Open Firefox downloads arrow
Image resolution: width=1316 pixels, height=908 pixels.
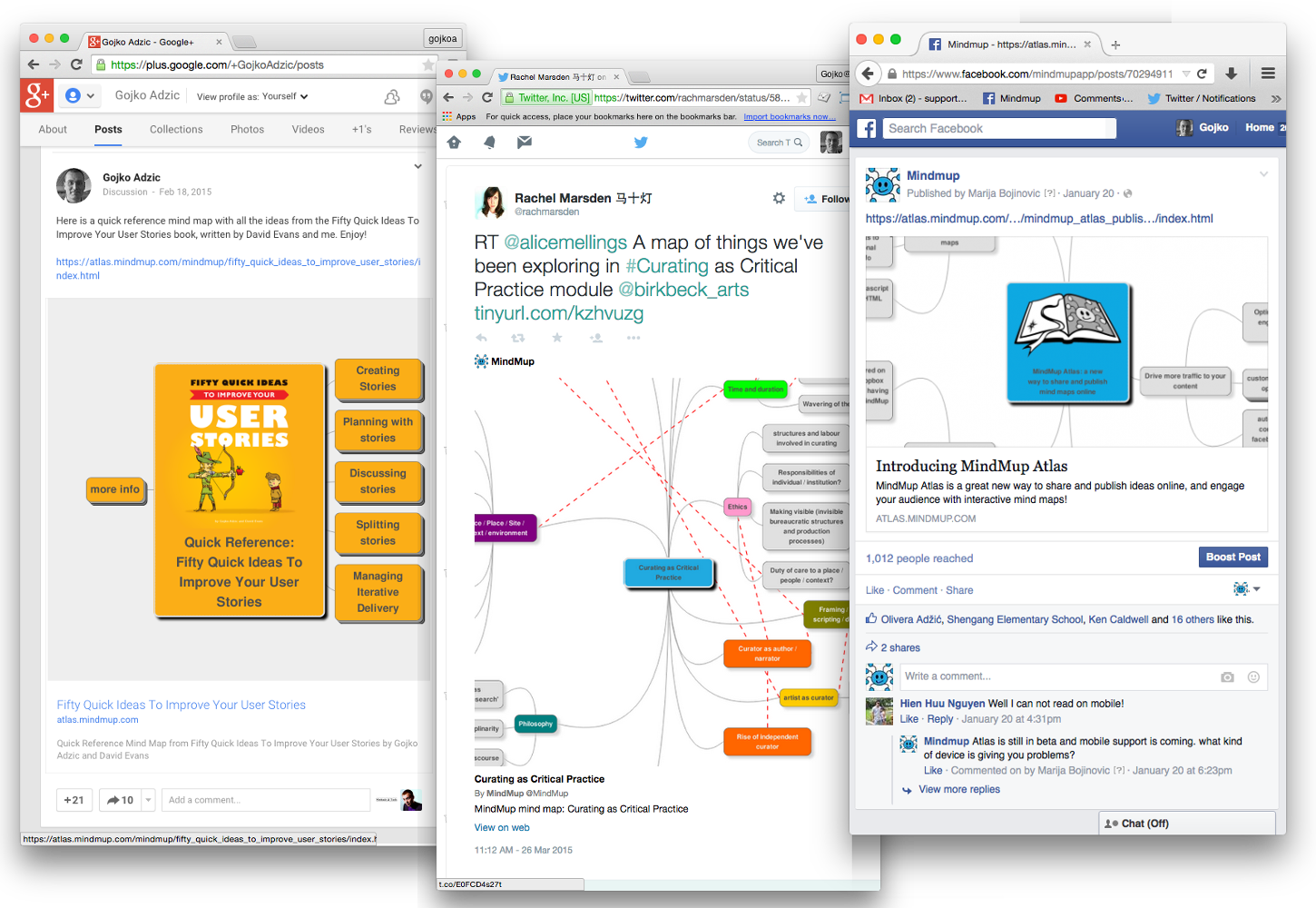(1232, 74)
